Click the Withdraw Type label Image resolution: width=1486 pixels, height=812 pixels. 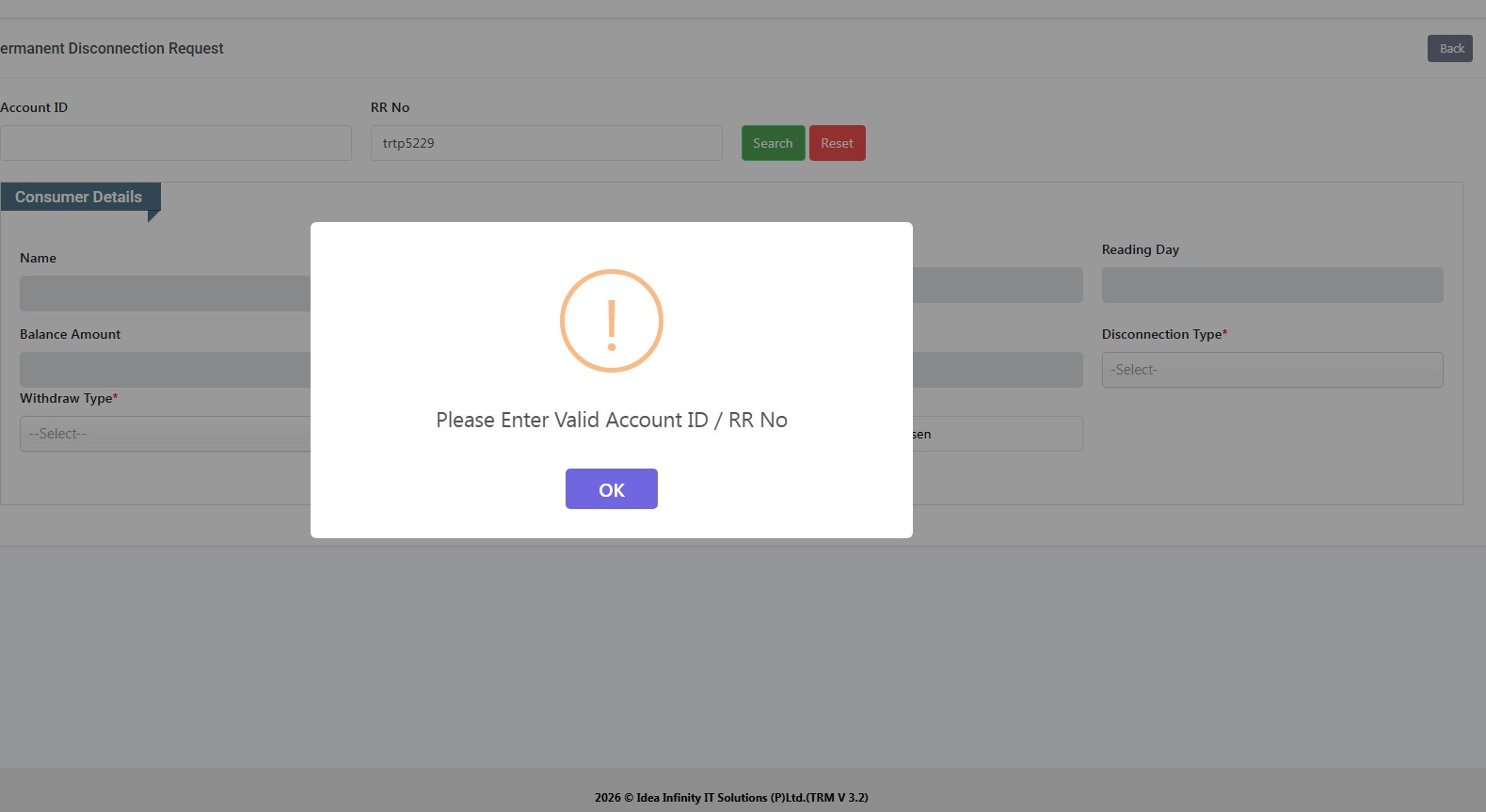(66, 398)
